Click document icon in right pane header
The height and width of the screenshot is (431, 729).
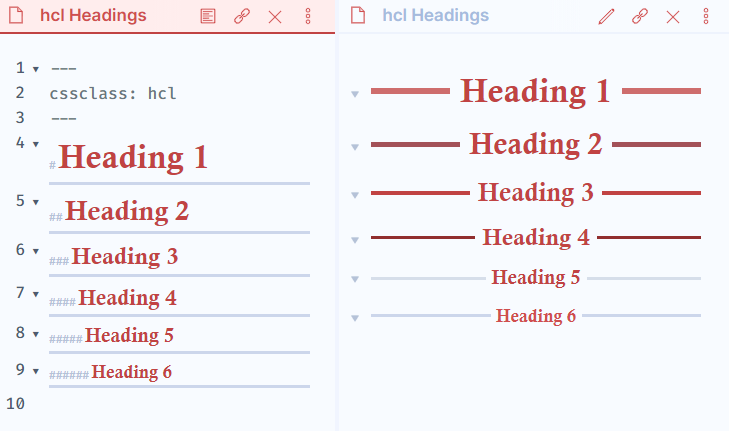pos(360,16)
